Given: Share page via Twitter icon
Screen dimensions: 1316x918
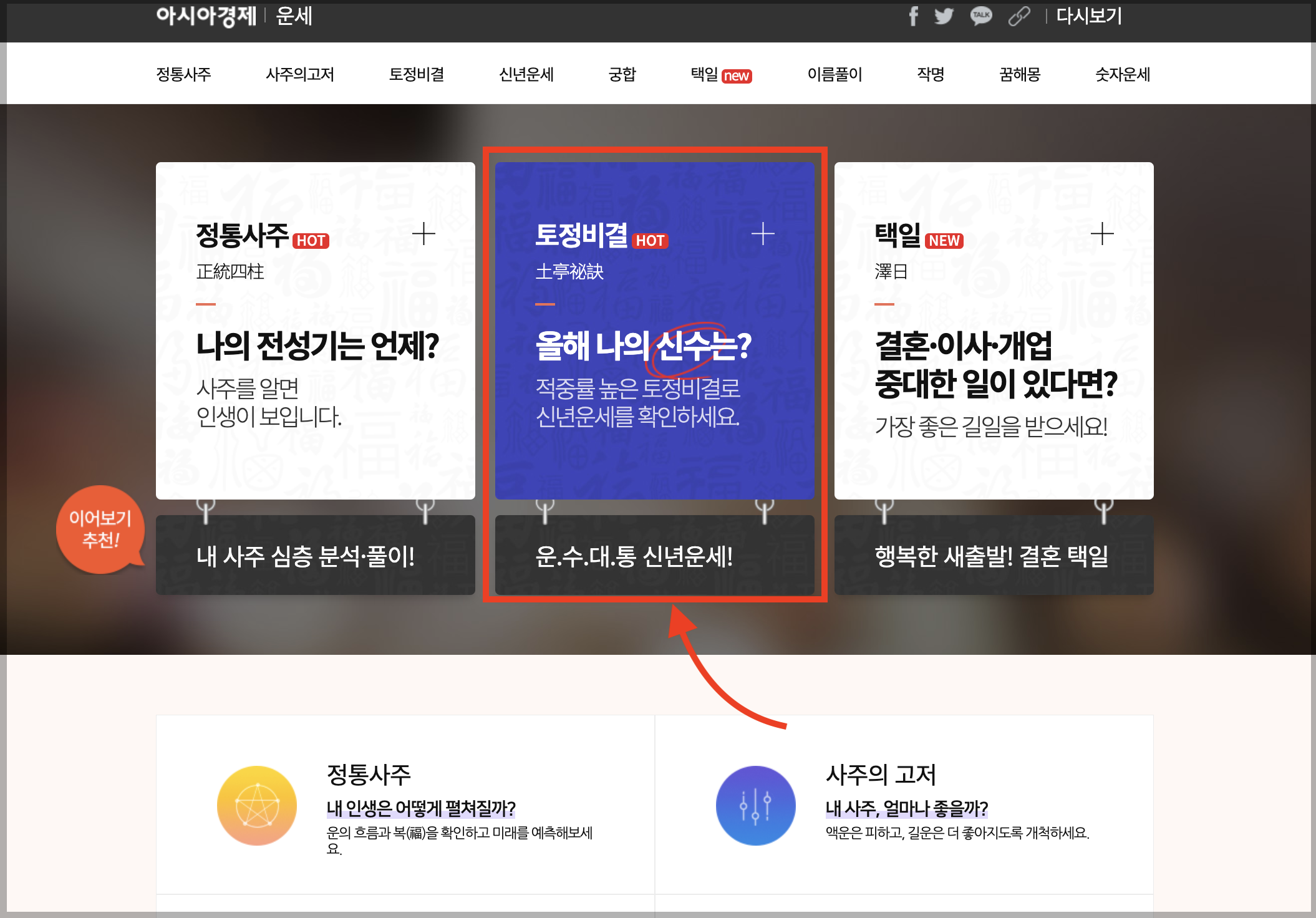Looking at the screenshot, I should [944, 16].
